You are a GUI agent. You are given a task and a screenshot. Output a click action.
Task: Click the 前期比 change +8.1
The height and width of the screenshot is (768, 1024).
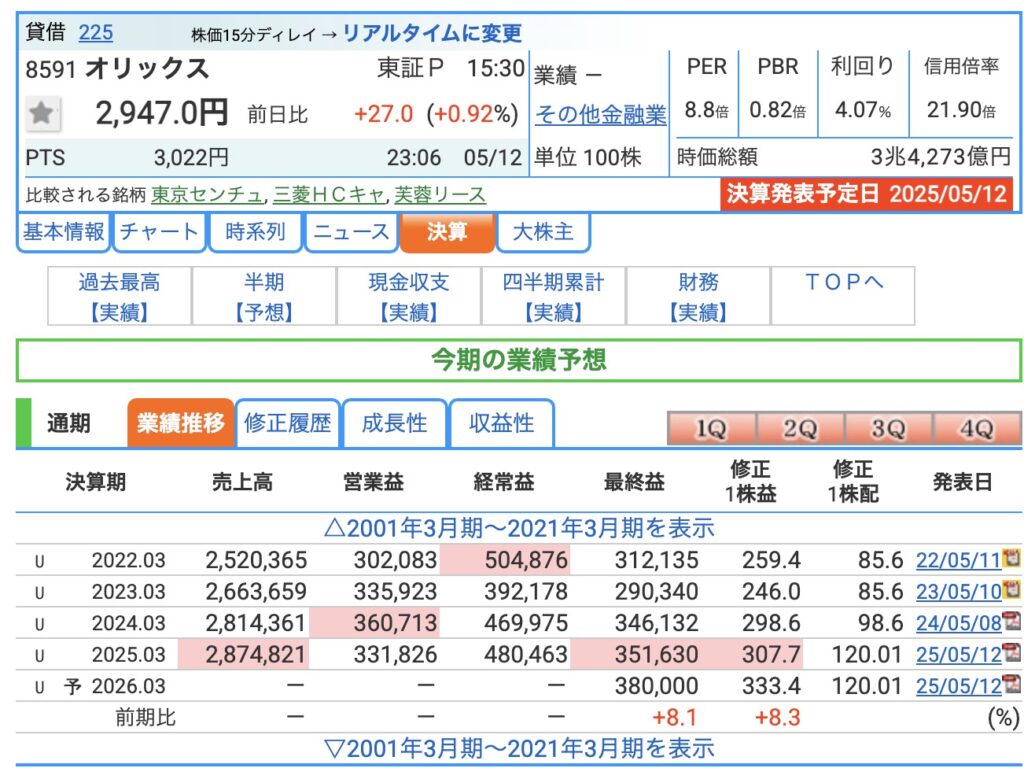(675, 718)
